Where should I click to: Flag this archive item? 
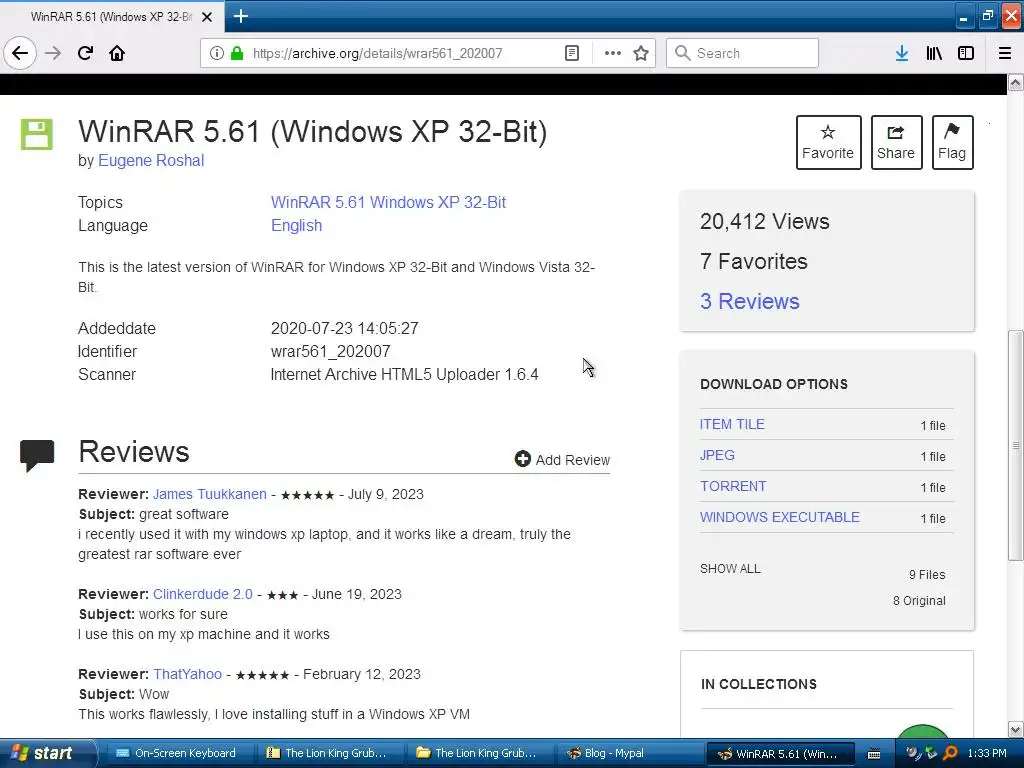[x=952, y=142]
